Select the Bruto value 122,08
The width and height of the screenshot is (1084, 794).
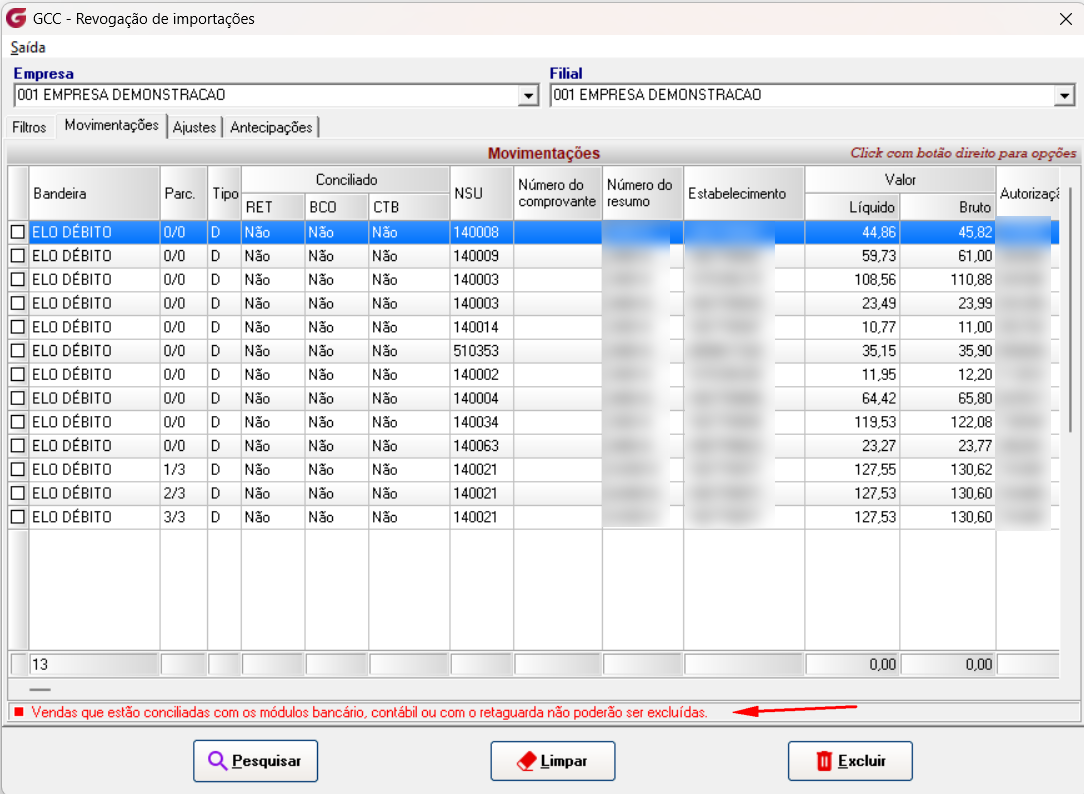pyautogui.click(x=947, y=422)
